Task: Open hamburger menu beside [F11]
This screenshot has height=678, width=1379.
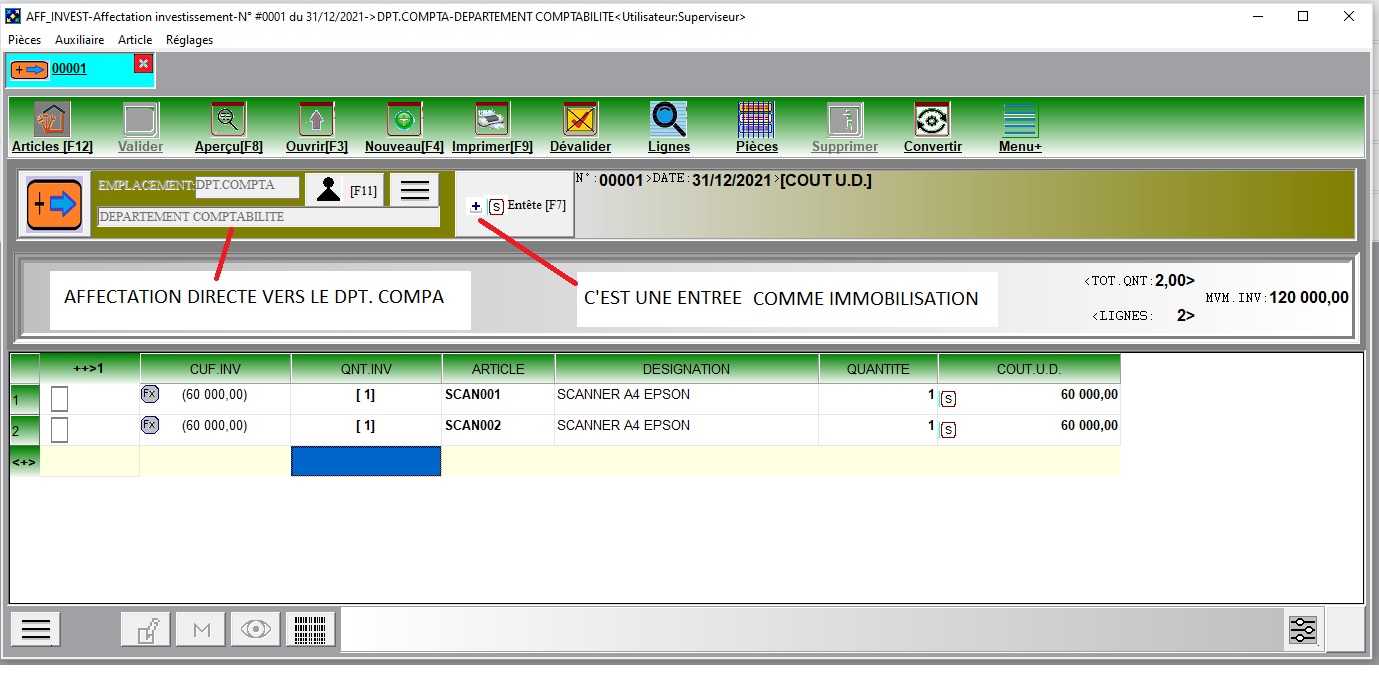Action: (x=414, y=190)
